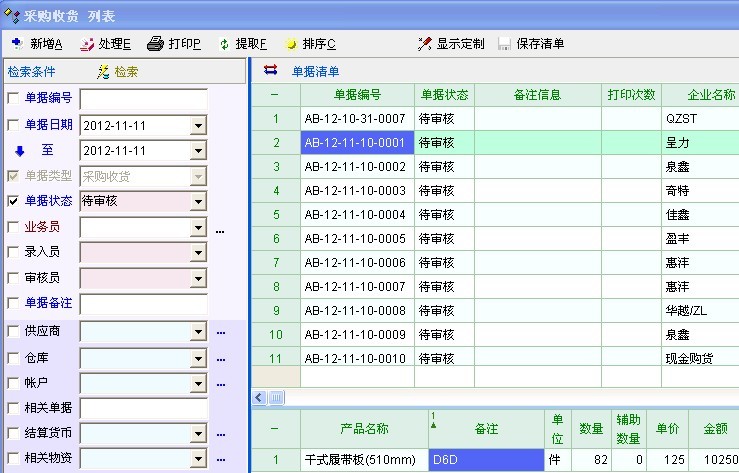Uncheck the 单据状态 checkbox

(13, 201)
